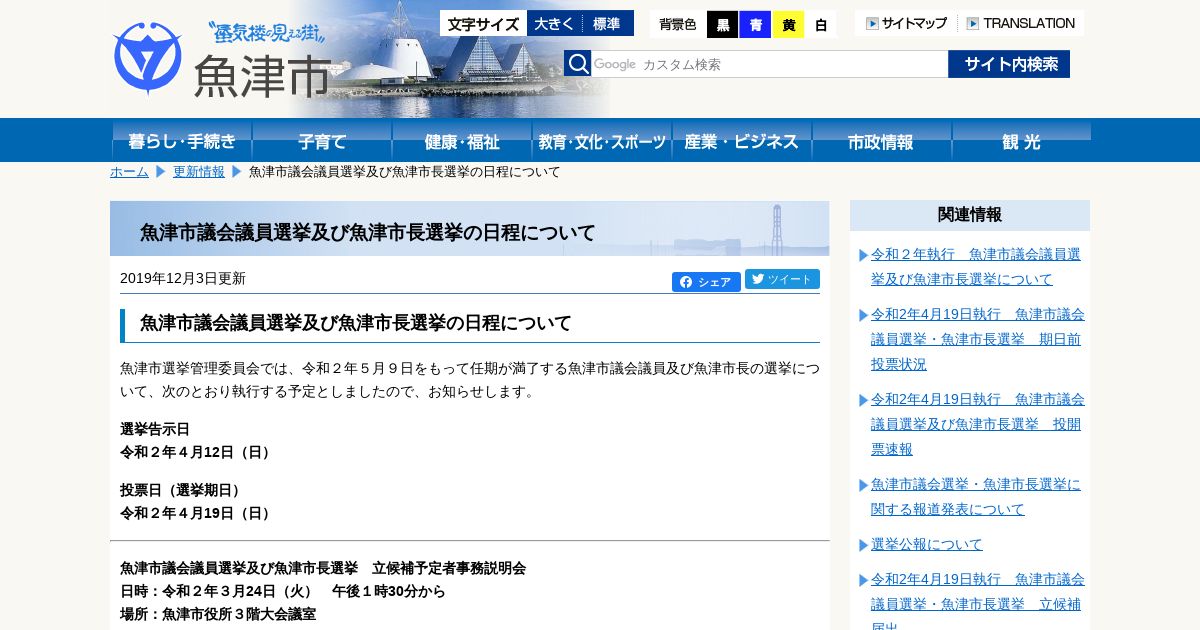Screen dimensions: 1200x630
Task: Choose the white (白) background color
Action: (821, 24)
